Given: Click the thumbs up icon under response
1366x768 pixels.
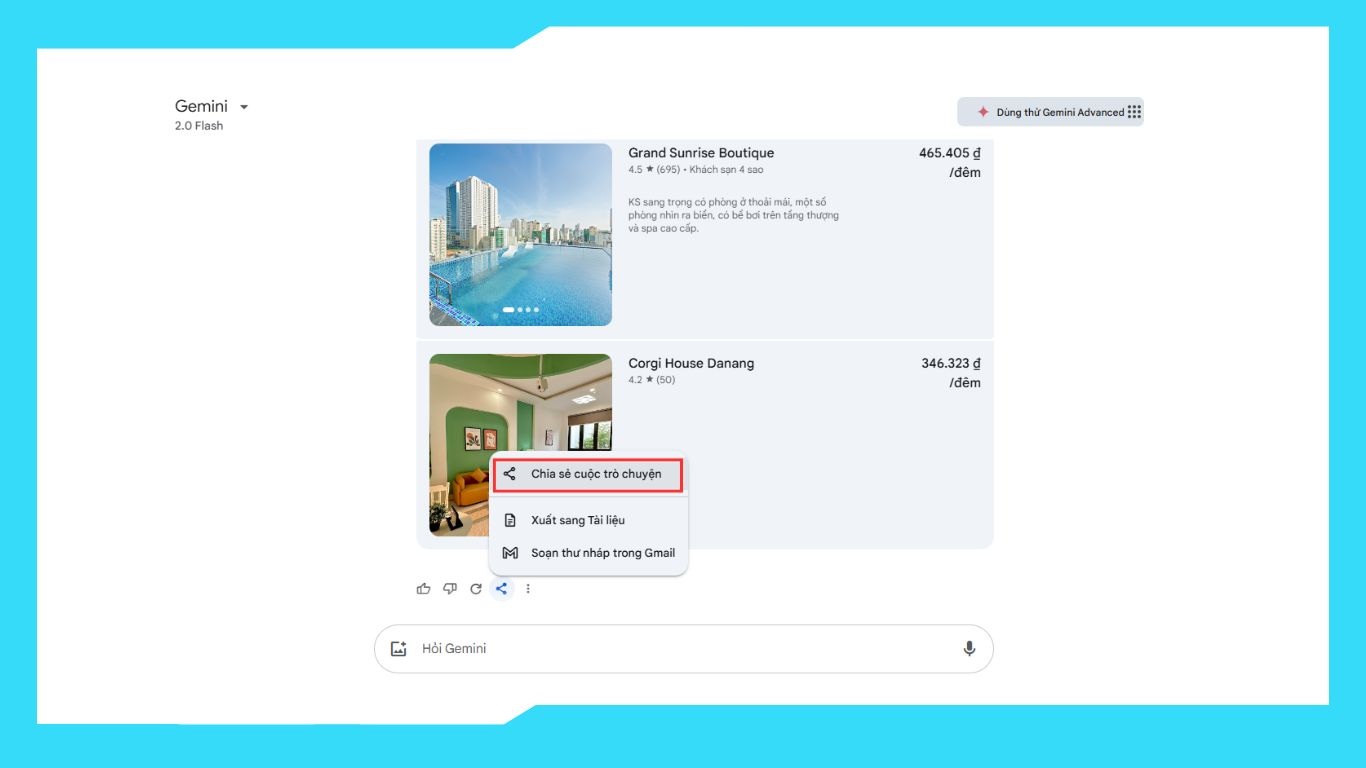Looking at the screenshot, I should (x=423, y=589).
